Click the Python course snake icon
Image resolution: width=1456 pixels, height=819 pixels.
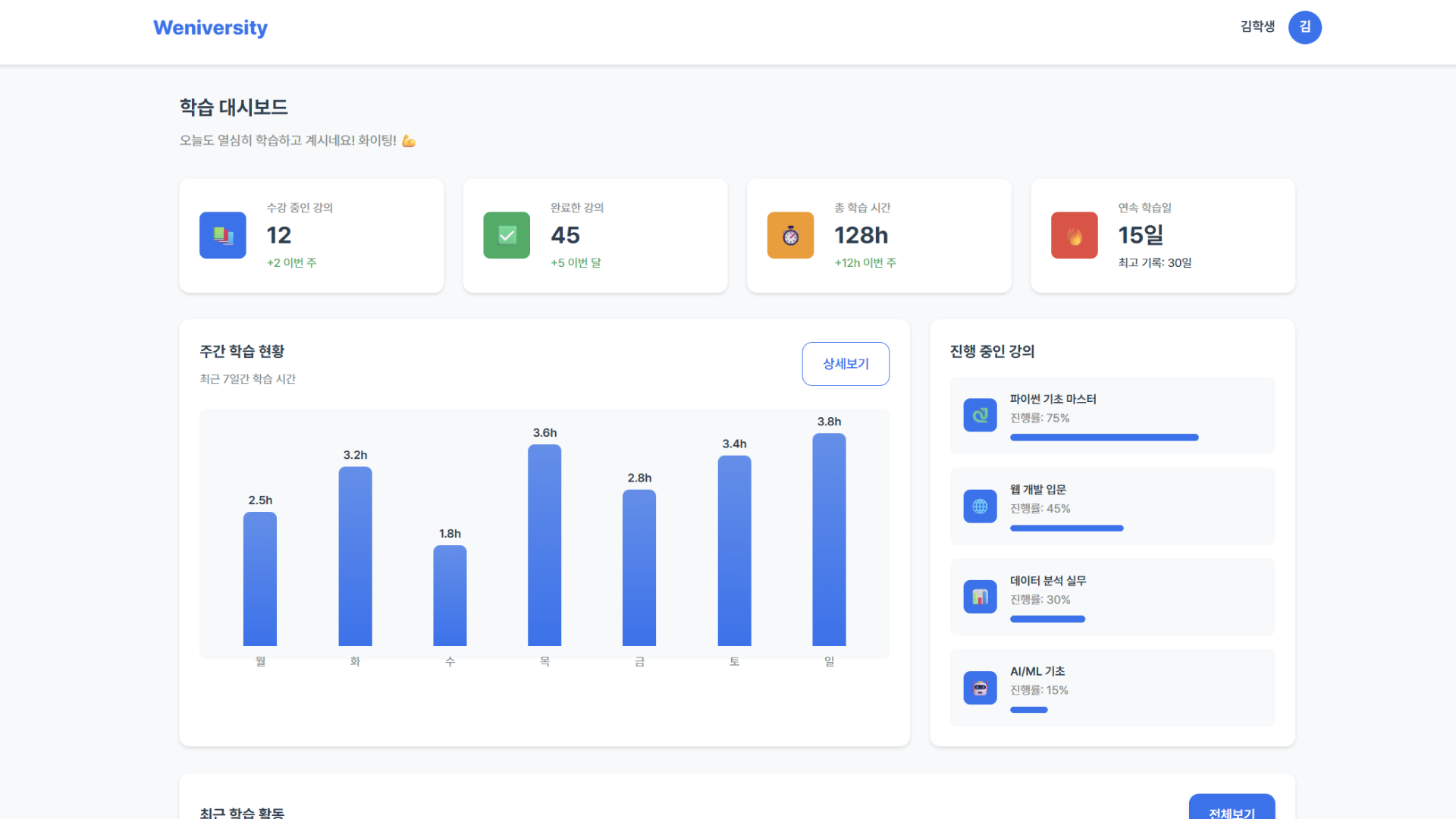980,415
